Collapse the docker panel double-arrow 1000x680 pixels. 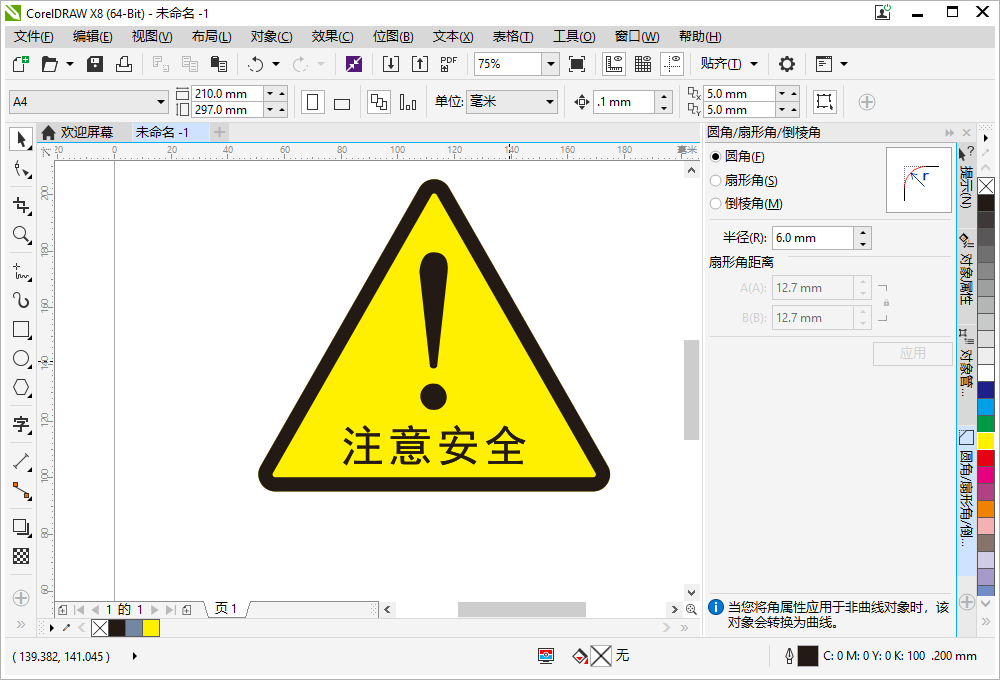coord(950,133)
